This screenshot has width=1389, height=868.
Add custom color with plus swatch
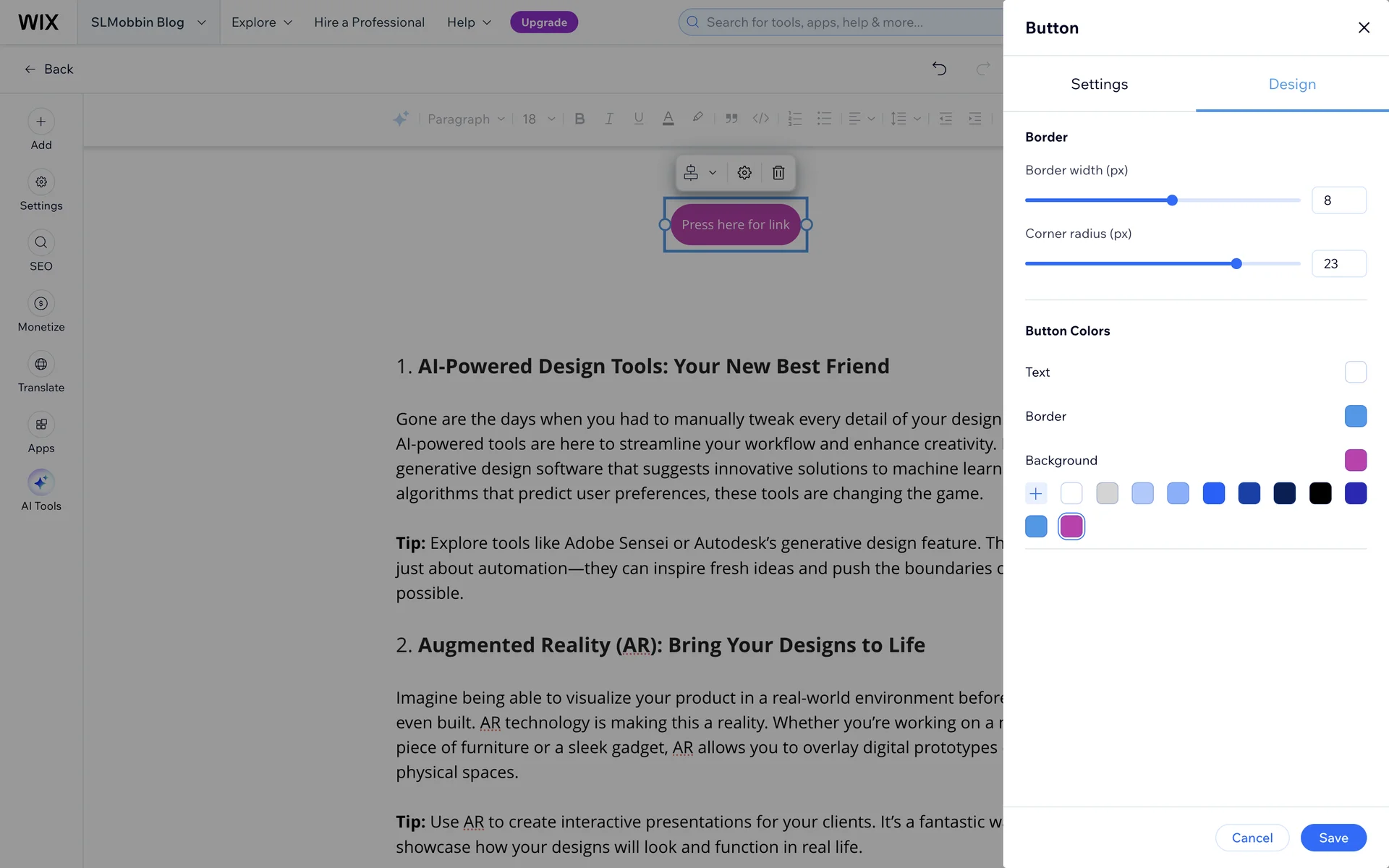[x=1036, y=493]
